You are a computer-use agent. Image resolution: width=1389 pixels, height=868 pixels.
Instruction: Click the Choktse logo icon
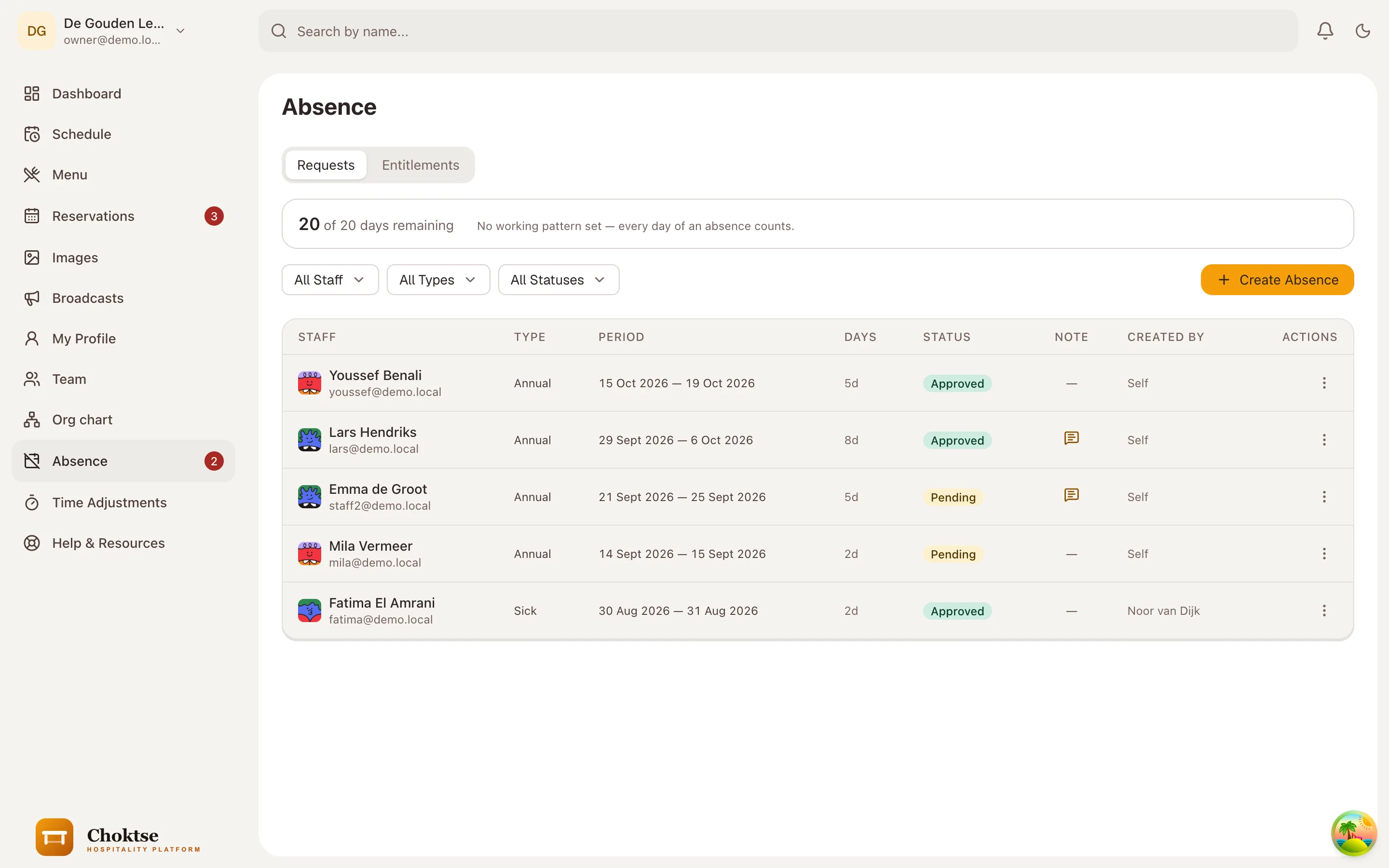click(54, 837)
